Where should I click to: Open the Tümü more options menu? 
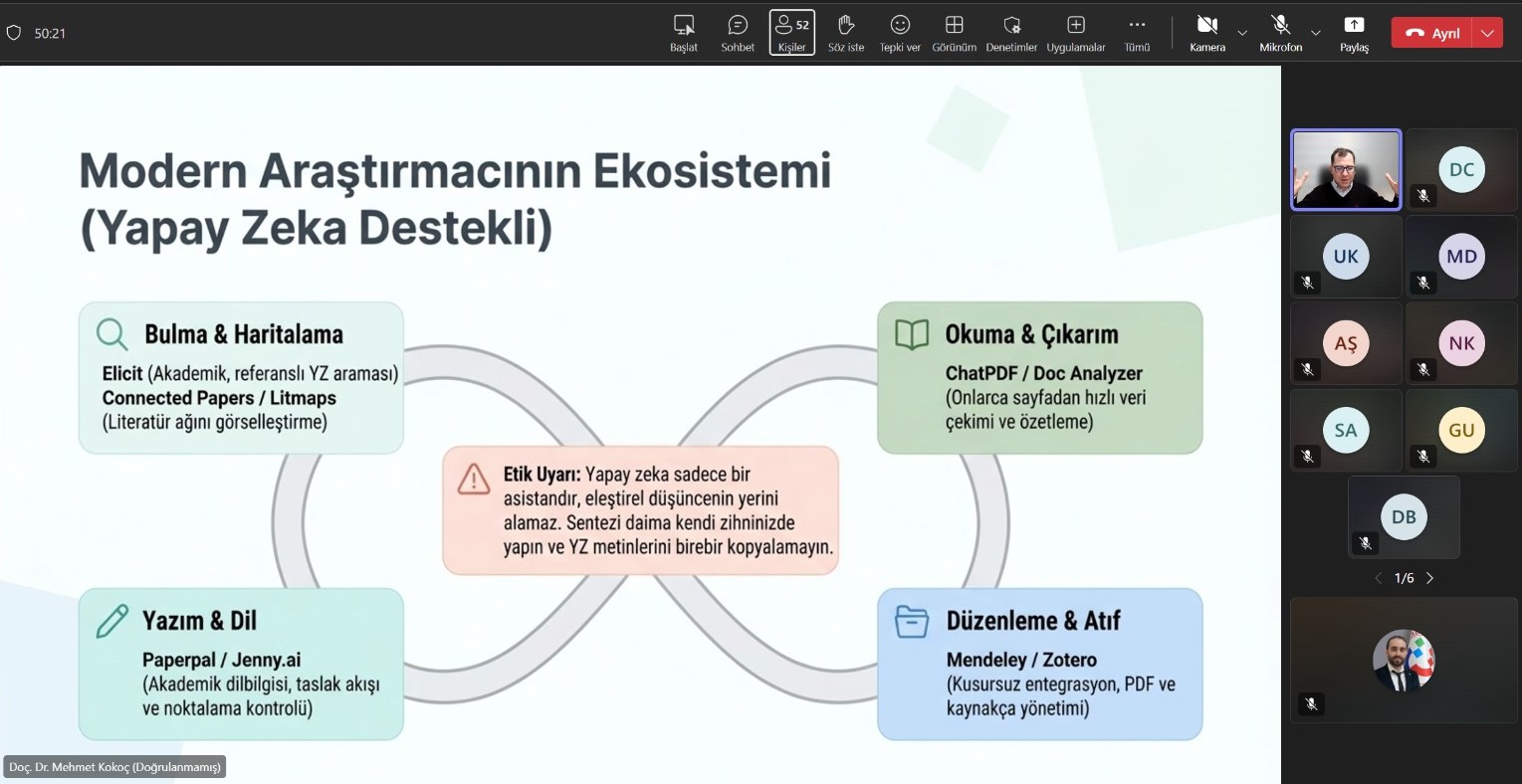(1137, 32)
